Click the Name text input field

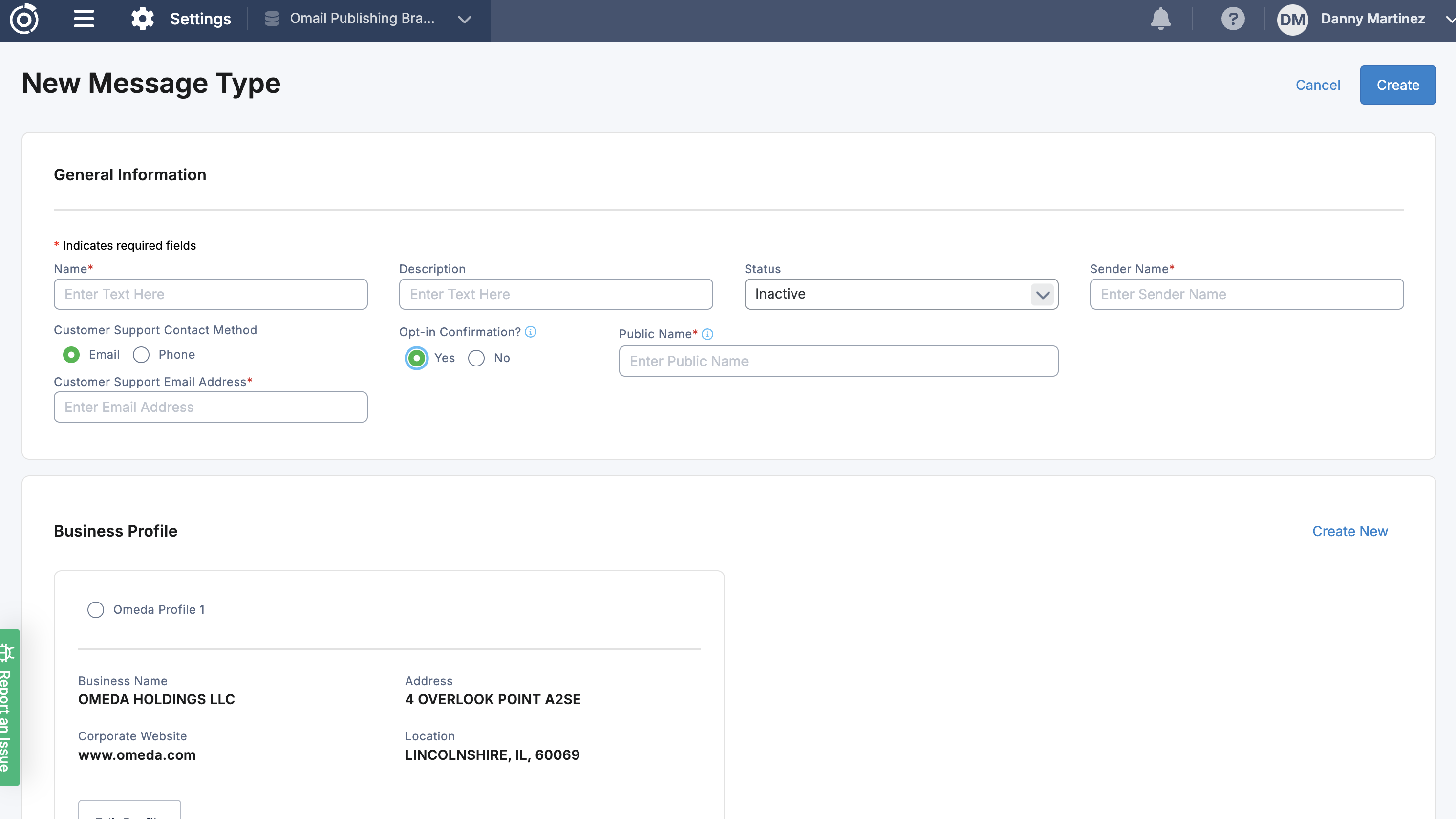210,294
